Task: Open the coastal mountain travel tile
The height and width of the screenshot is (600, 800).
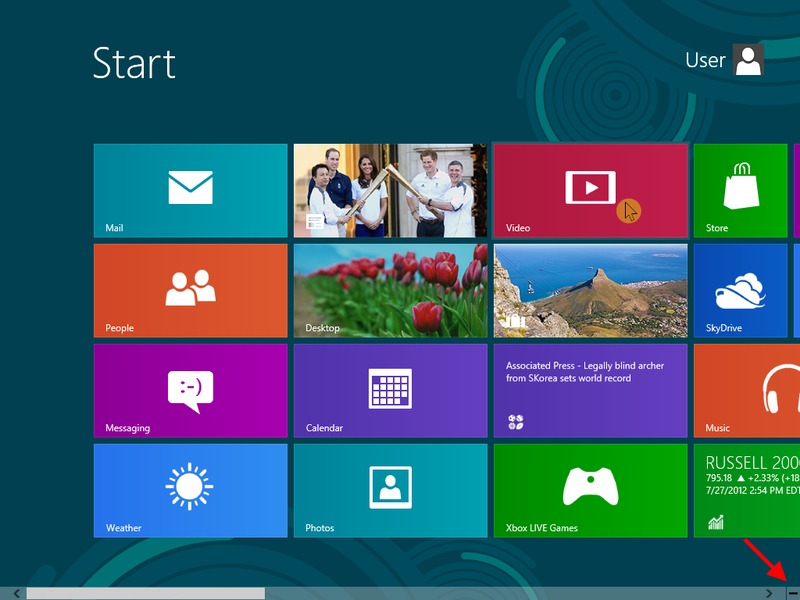Action: point(590,290)
